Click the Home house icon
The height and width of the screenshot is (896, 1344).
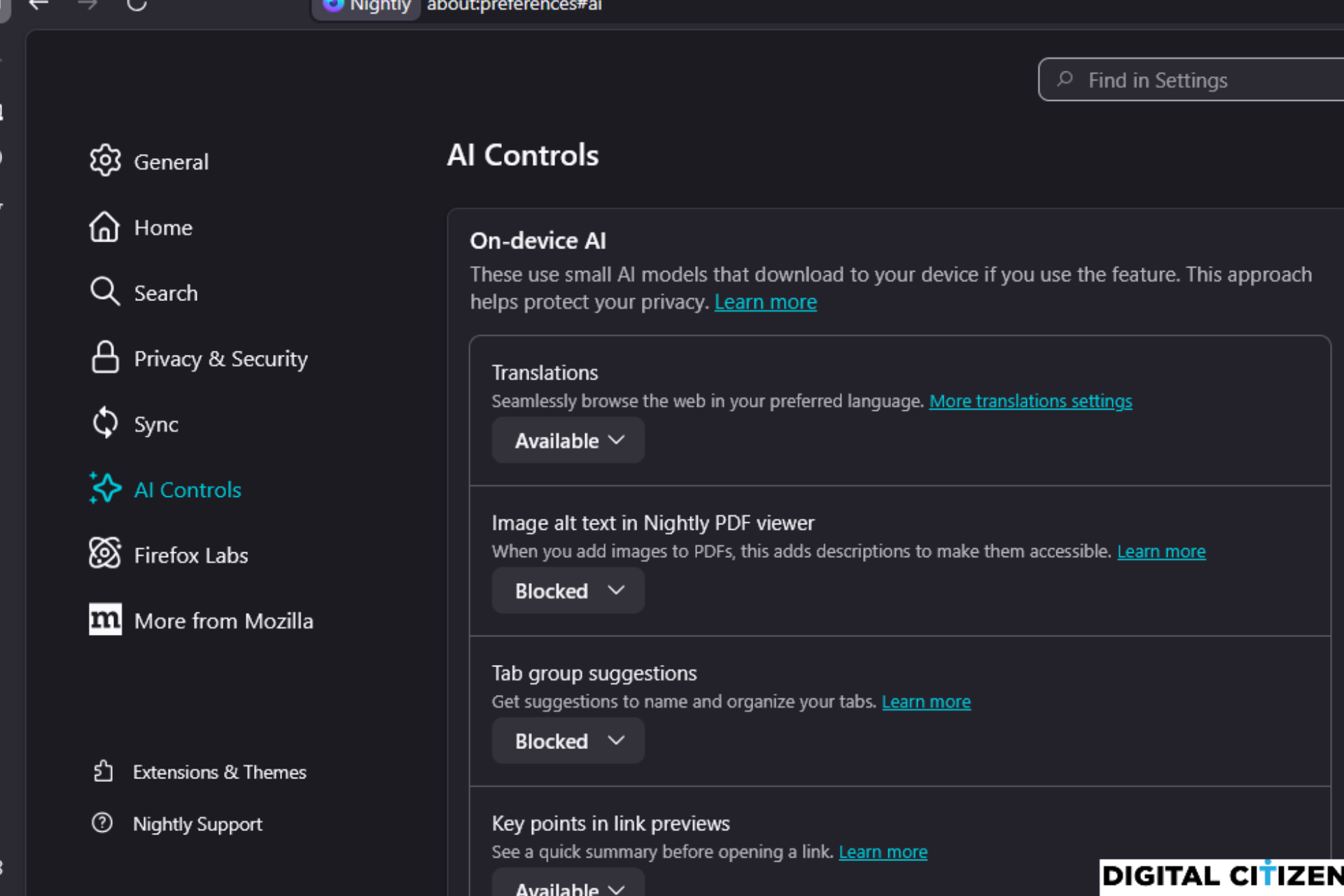click(x=104, y=227)
